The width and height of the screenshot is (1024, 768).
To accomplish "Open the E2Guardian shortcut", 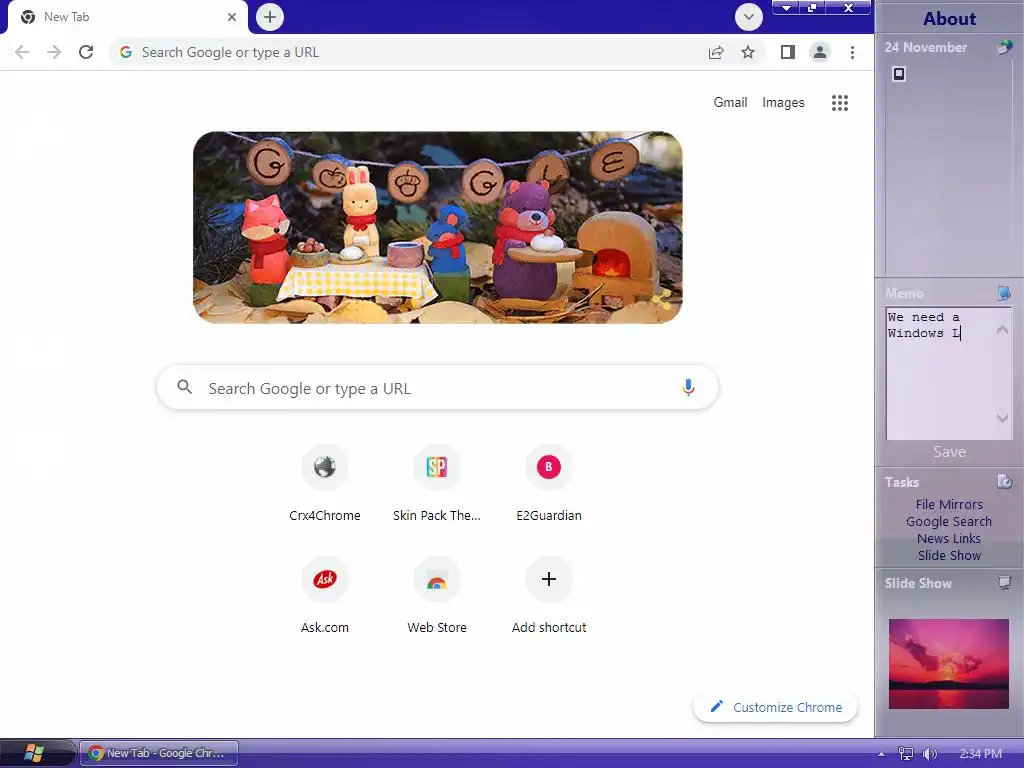I will [549, 482].
